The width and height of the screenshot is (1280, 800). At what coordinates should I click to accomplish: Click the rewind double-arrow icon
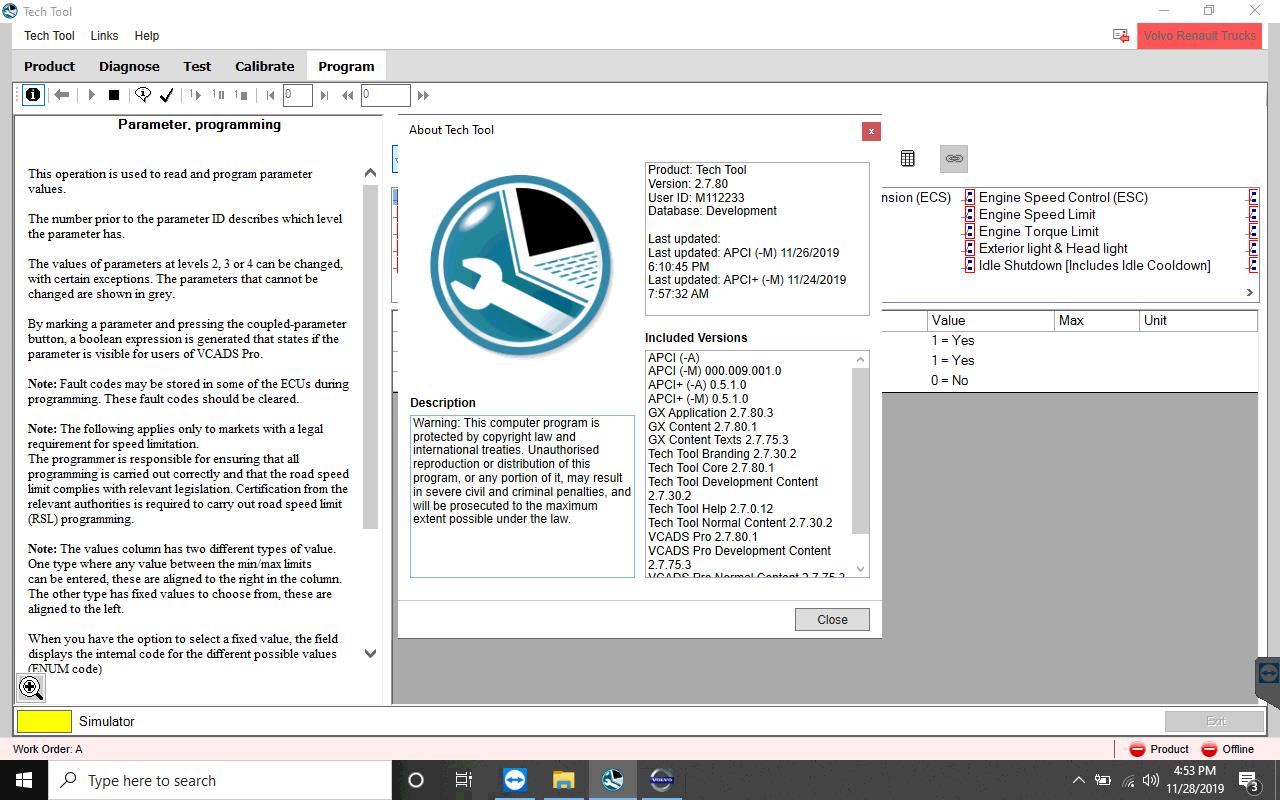tap(348, 95)
